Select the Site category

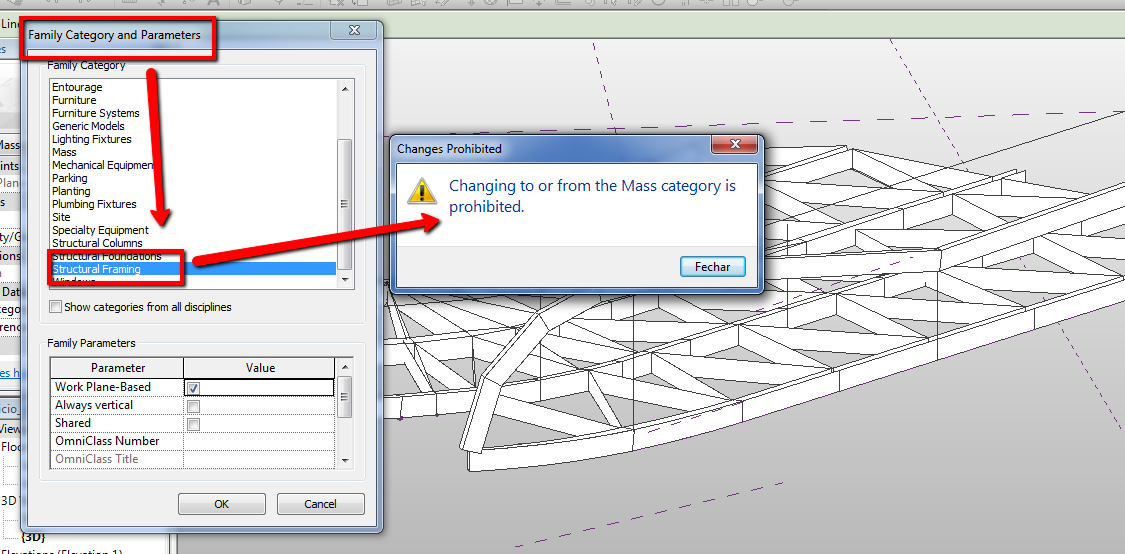[61, 217]
